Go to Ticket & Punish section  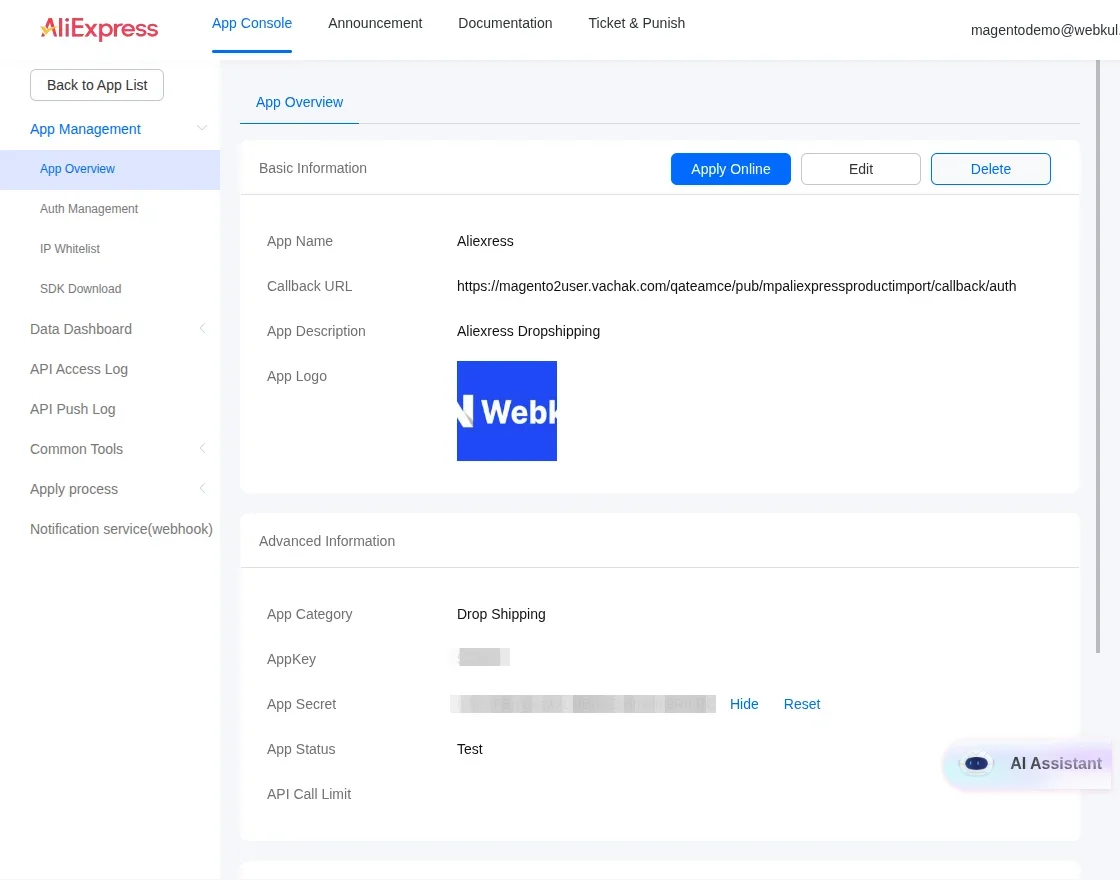tap(636, 23)
